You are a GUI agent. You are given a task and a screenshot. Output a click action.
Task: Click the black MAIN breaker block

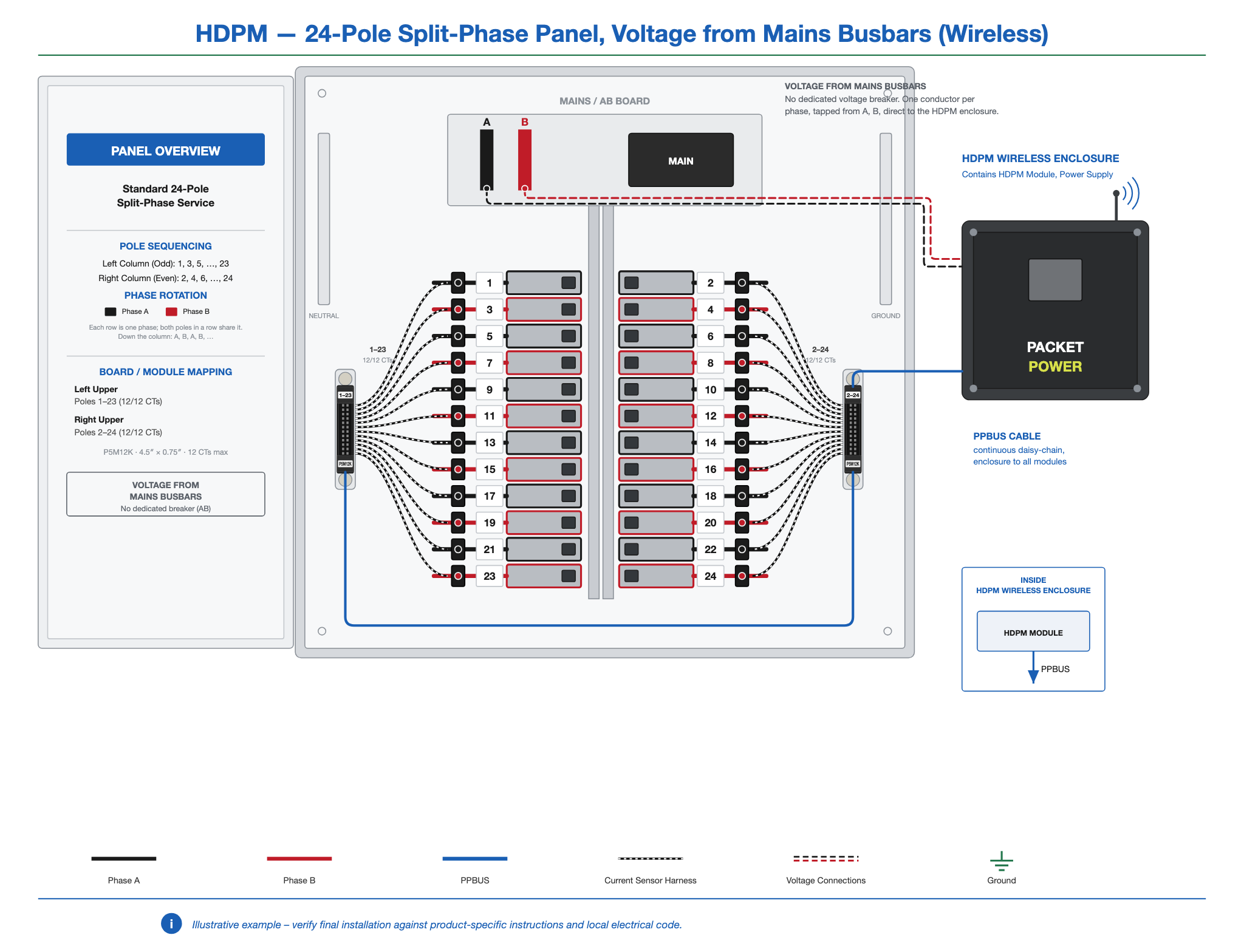pos(680,160)
